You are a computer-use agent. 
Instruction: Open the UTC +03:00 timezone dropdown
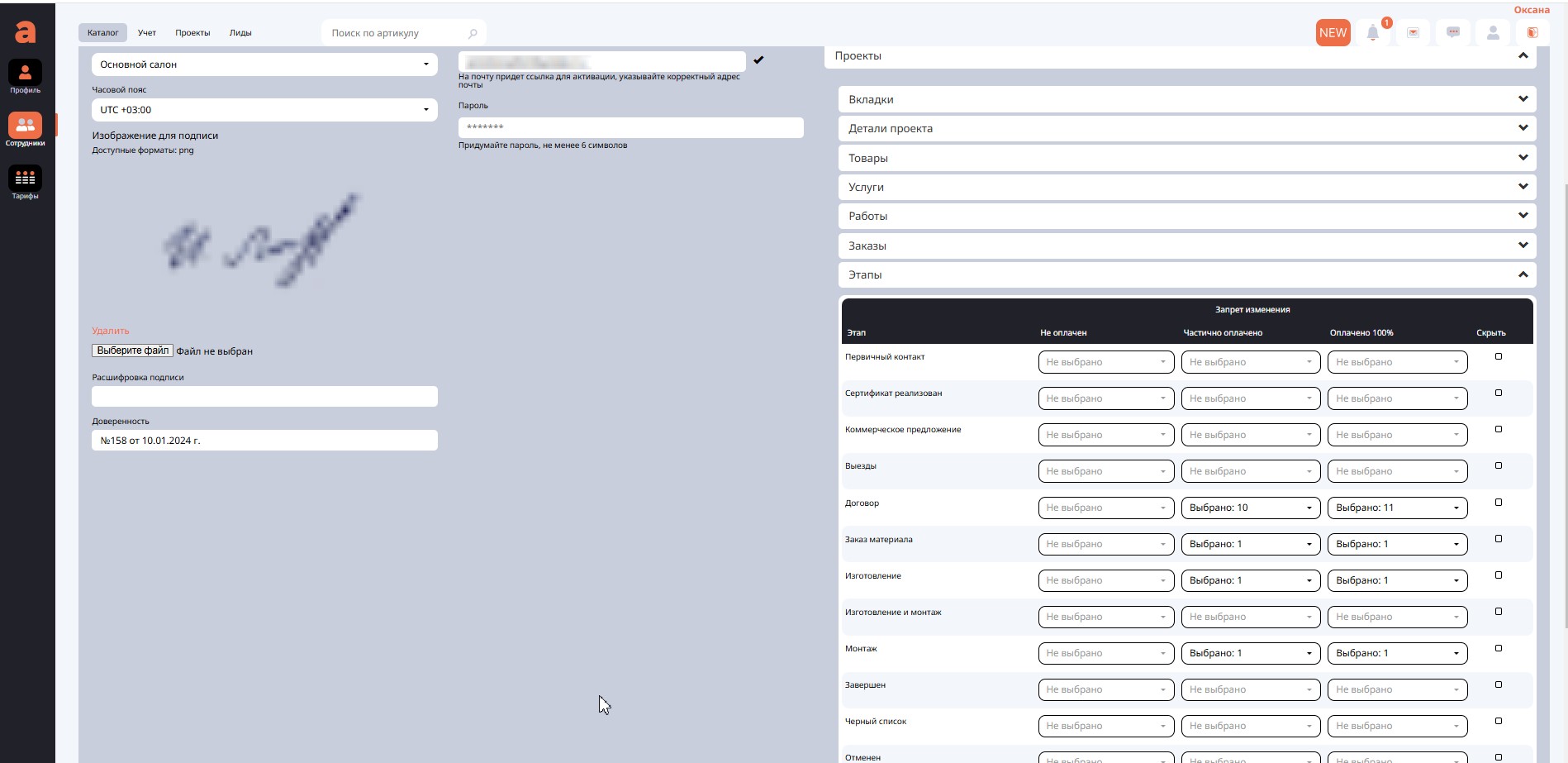[264, 110]
